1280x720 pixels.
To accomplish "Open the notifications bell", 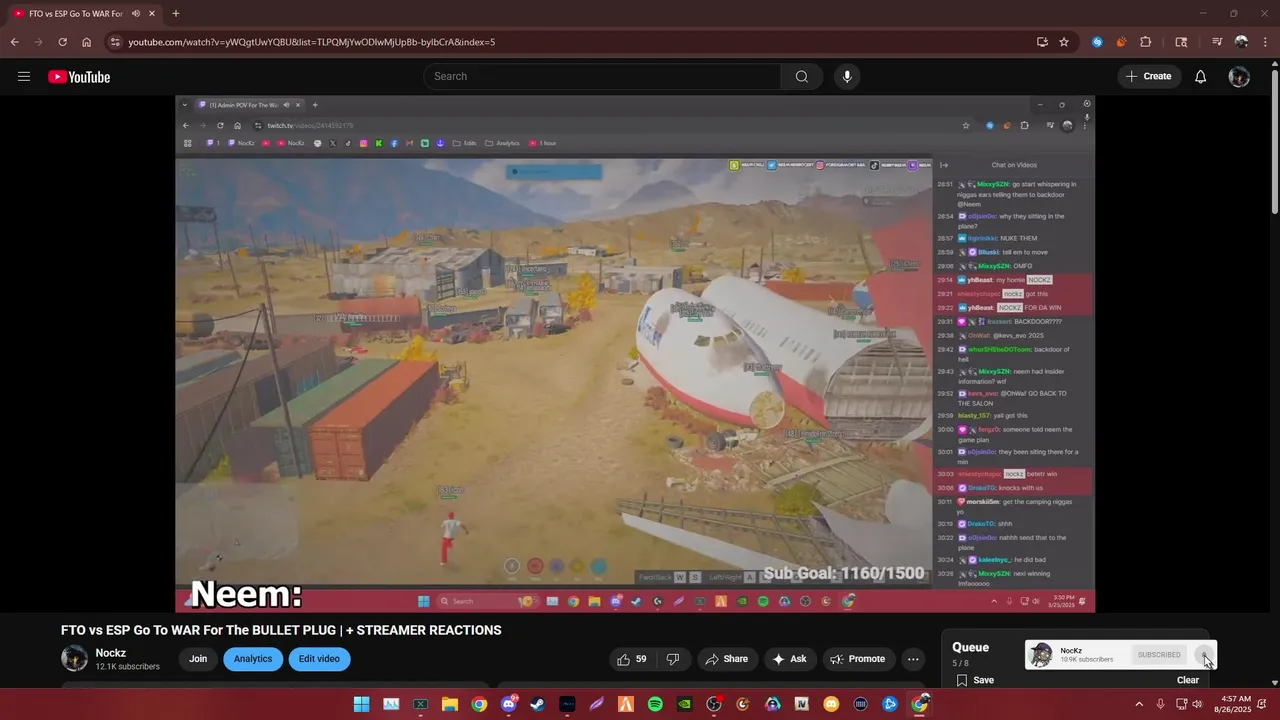I will (1201, 77).
